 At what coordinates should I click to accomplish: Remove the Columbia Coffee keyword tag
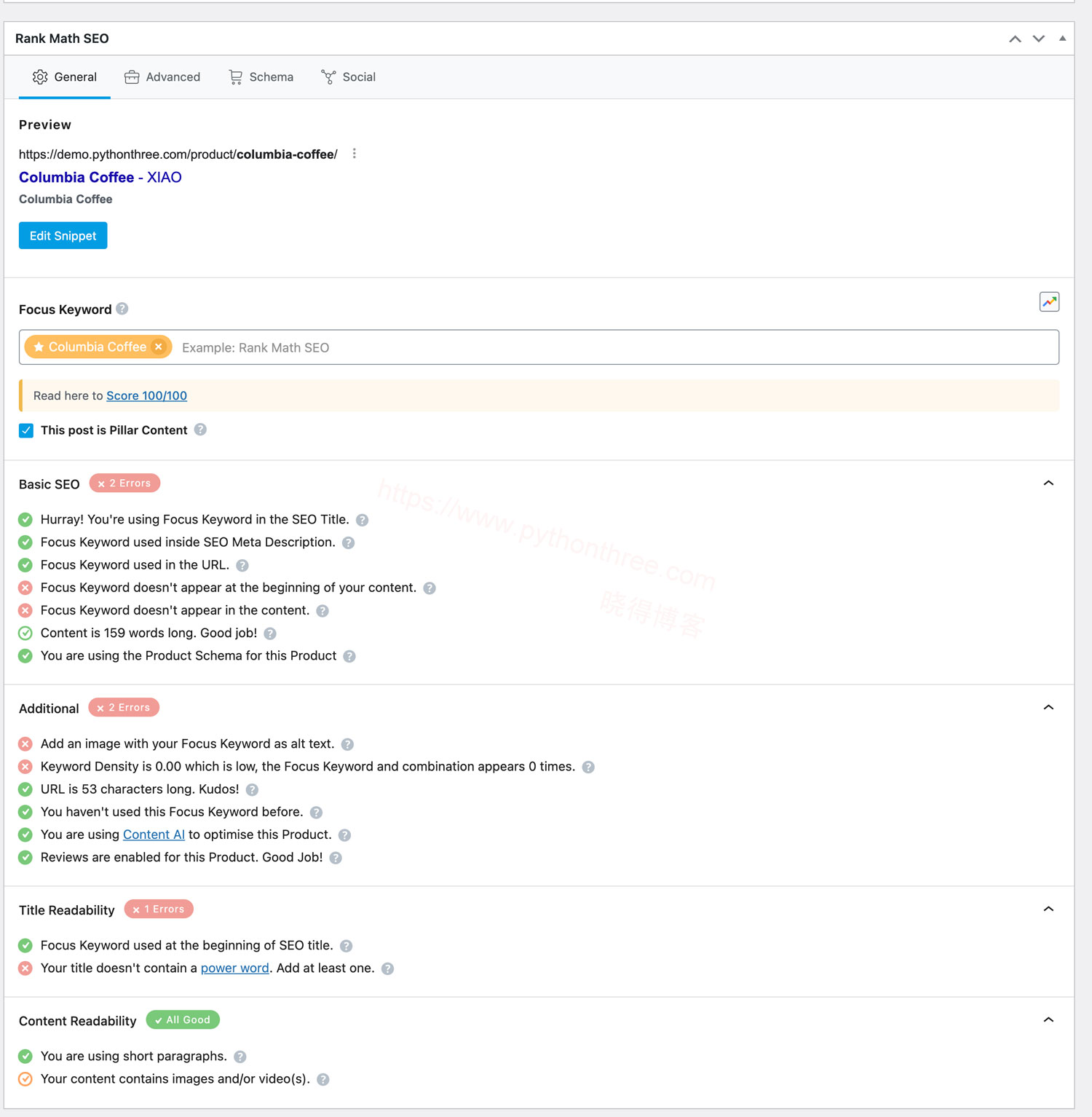[159, 347]
